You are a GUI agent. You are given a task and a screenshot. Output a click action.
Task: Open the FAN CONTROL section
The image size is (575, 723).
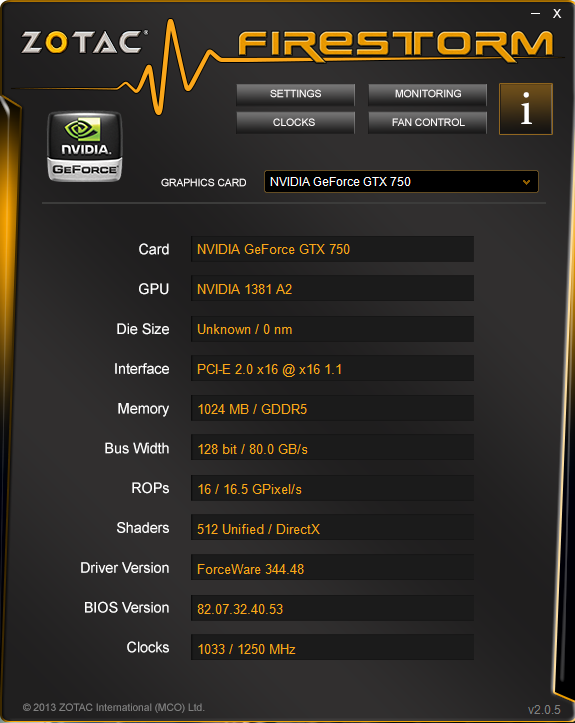pos(427,123)
